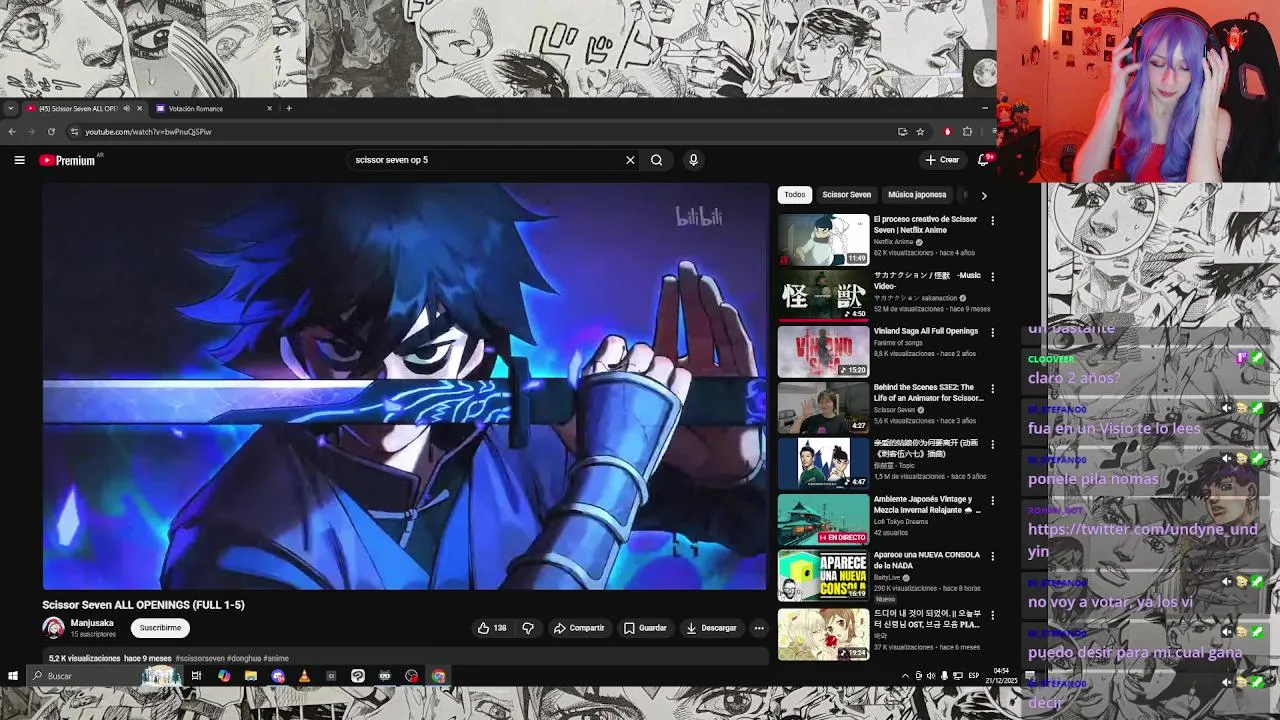
Task: Select the Todos filter chip
Action: [795, 195]
